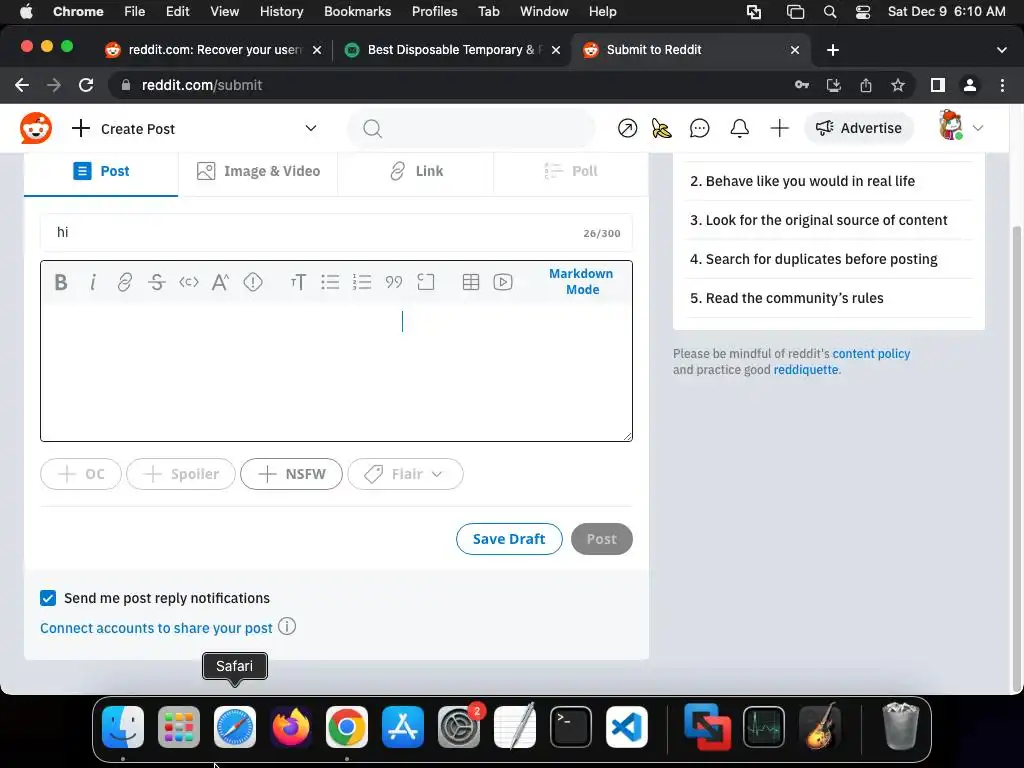
Task: Switch to Image & Video tab
Action: (258, 172)
